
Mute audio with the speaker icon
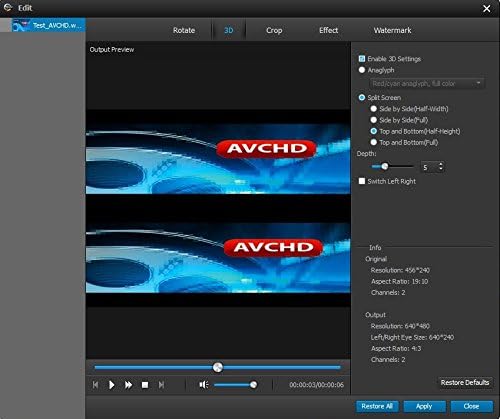tap(204, 385)
